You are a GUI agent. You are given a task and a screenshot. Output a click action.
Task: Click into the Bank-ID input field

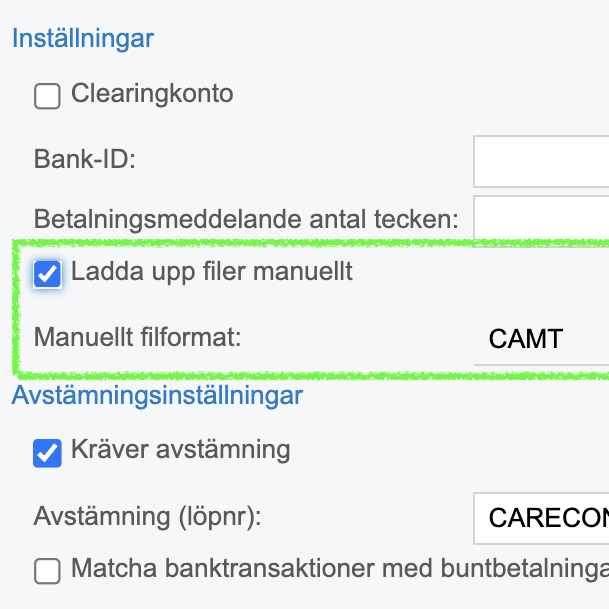tap(541, 160)
